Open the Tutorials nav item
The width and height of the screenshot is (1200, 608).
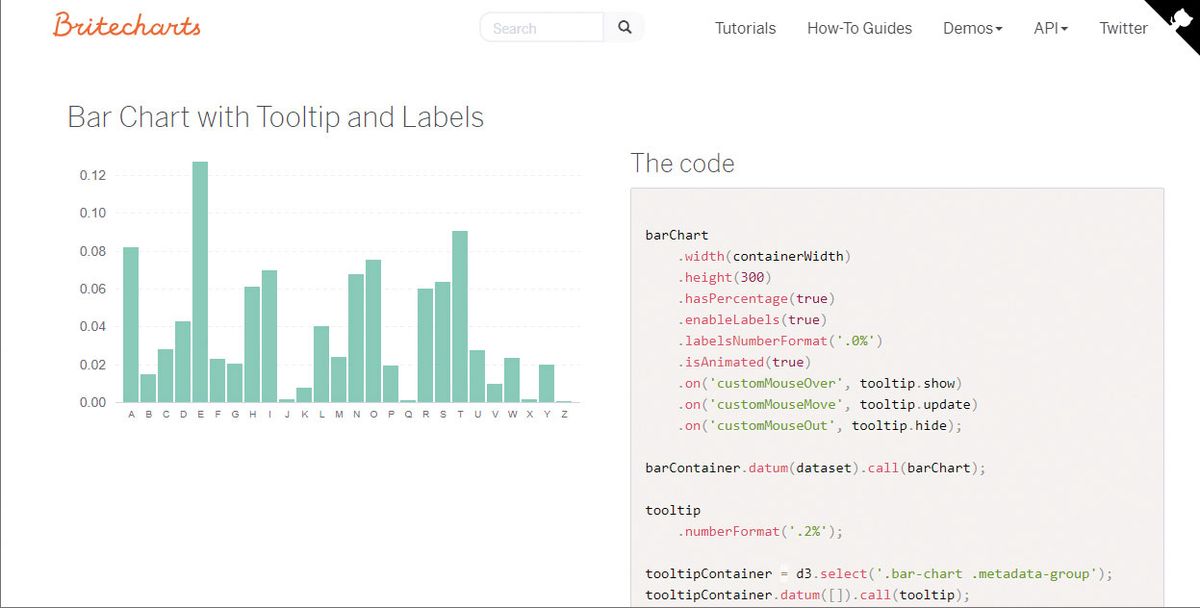(x=745, y=28)
